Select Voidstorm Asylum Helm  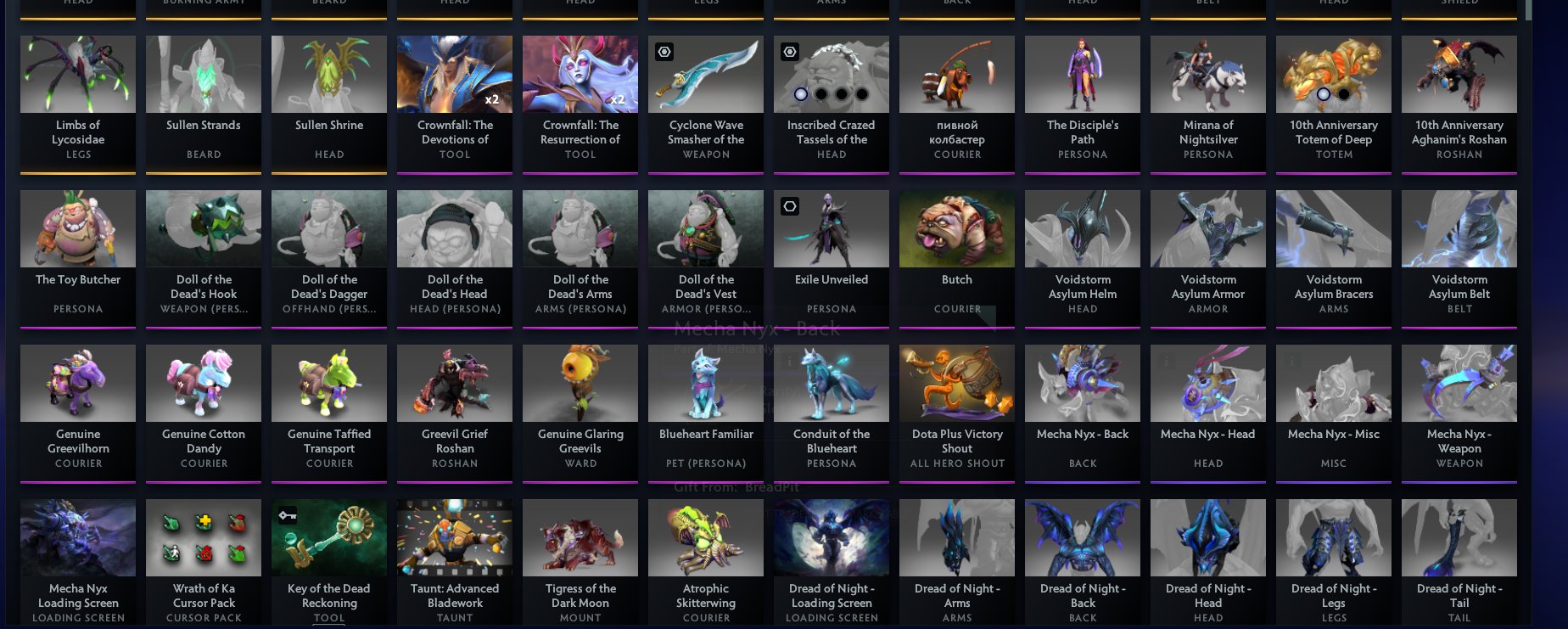[x=1083, y=259]
